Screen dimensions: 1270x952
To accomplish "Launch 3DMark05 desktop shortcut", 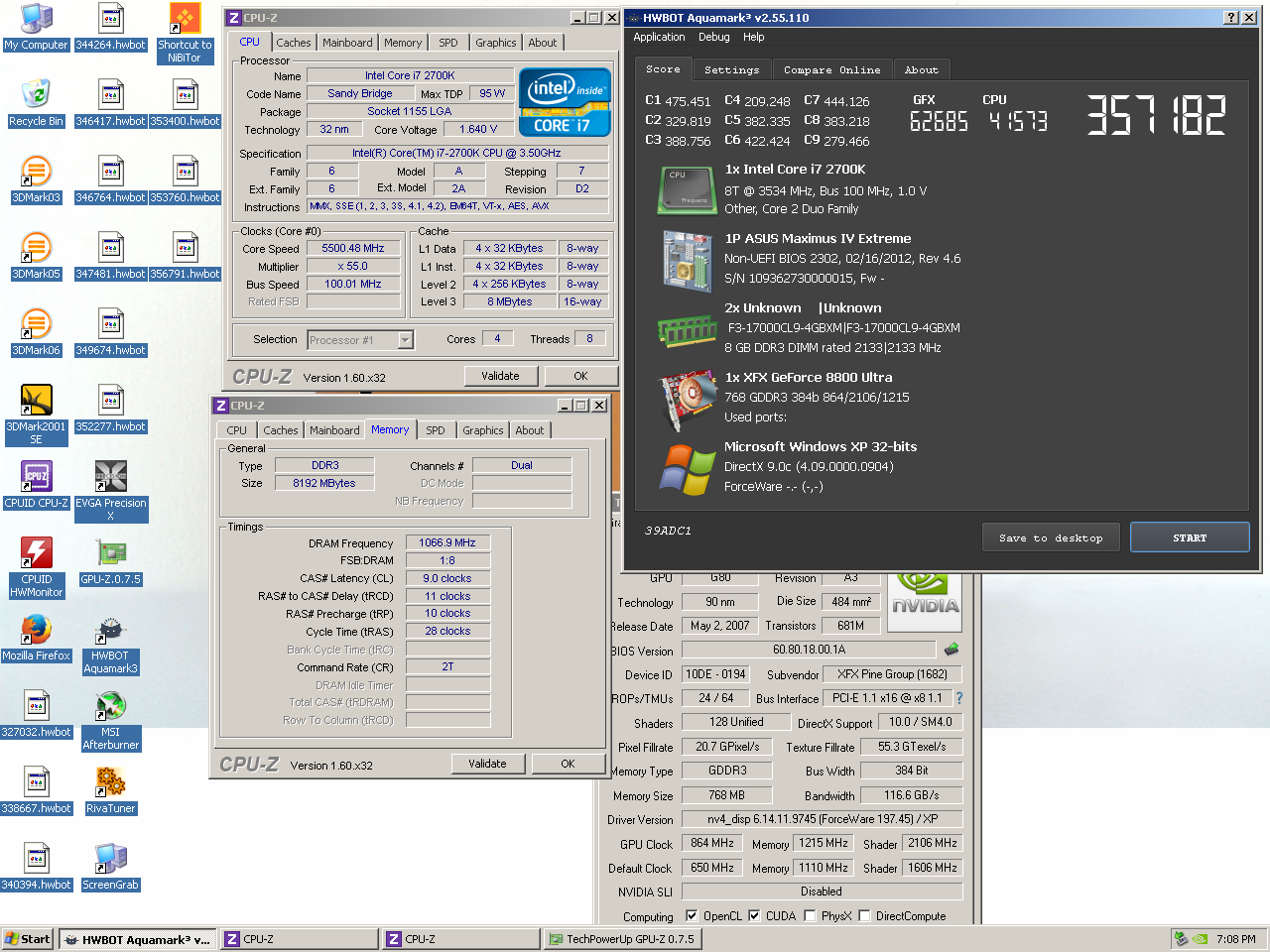I will click(36, 256).
